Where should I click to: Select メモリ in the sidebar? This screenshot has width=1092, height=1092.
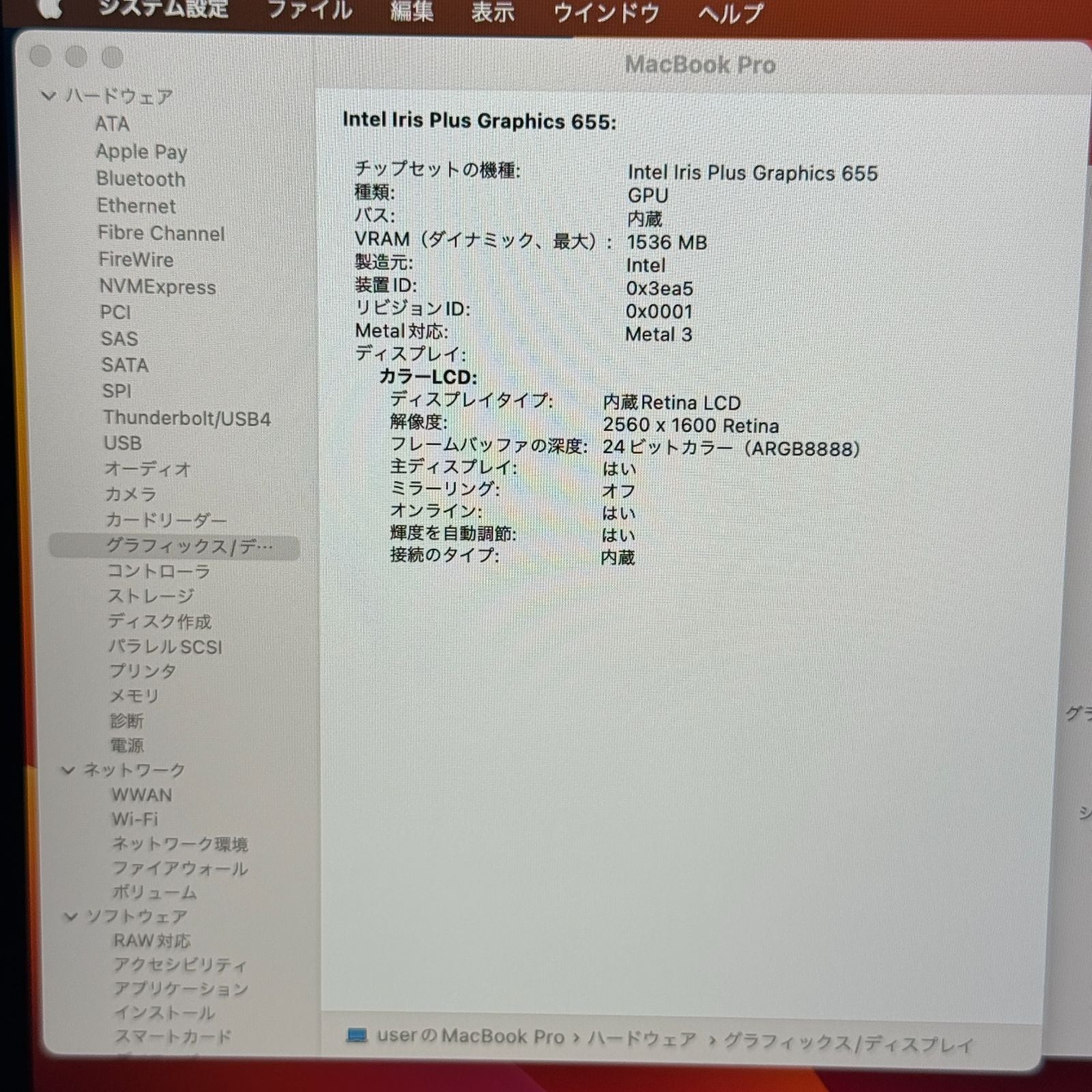pos(134,695)
